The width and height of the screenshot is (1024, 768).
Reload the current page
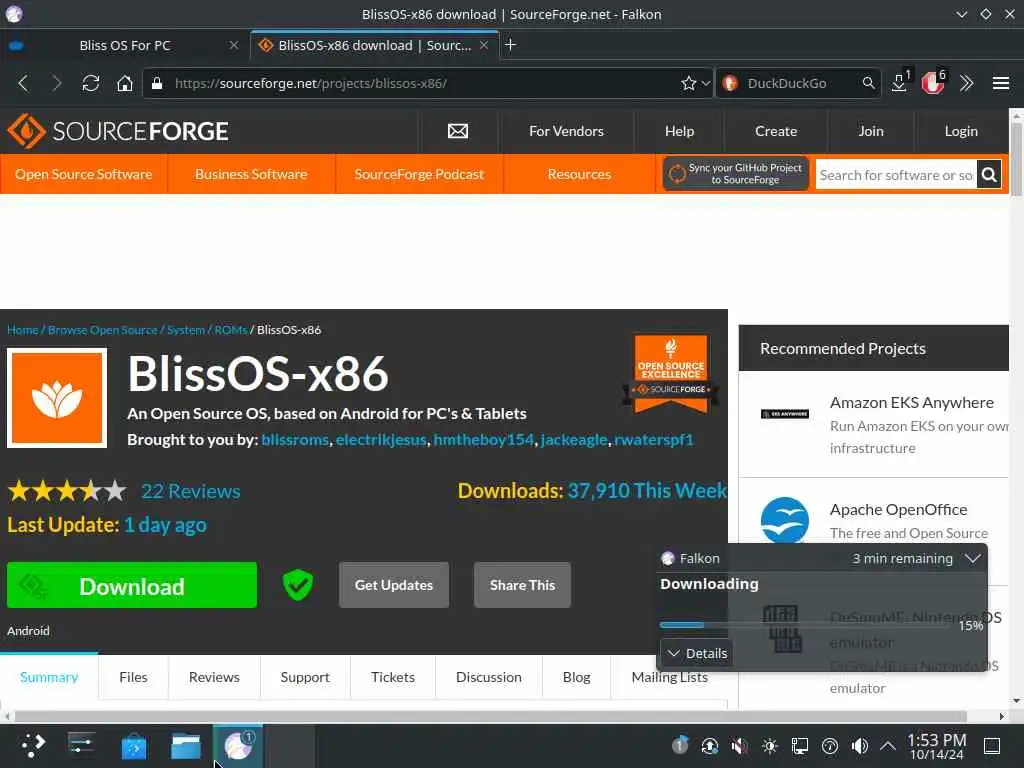pos(90,83)
